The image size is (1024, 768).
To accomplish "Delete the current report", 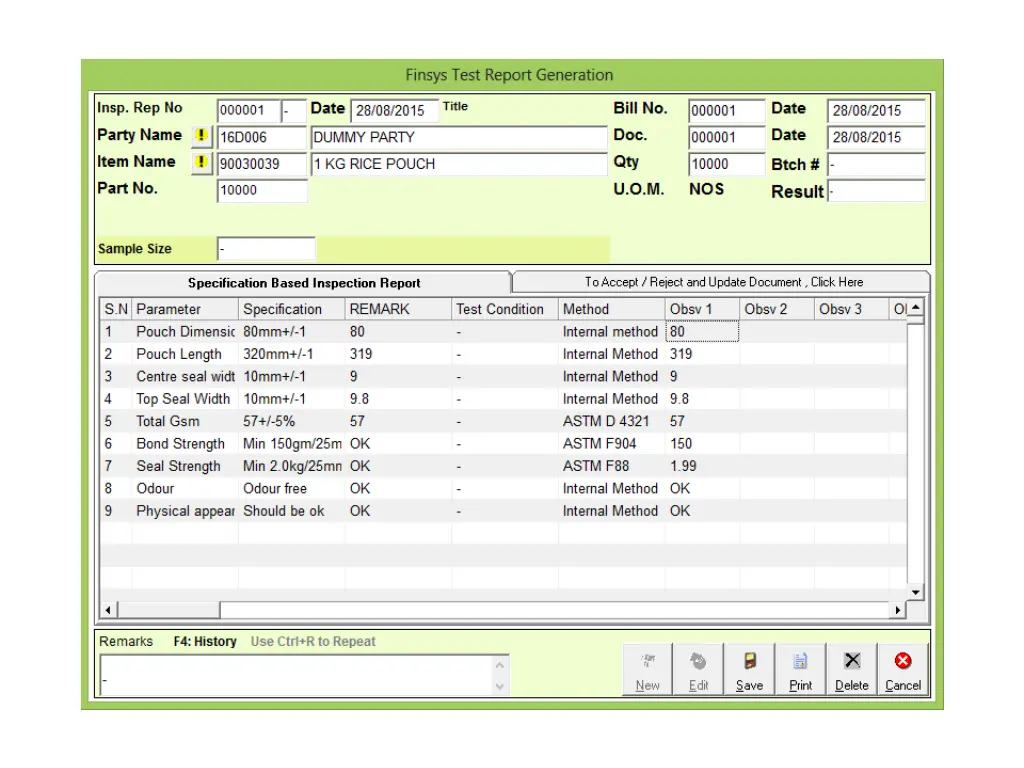I will 852,669.
